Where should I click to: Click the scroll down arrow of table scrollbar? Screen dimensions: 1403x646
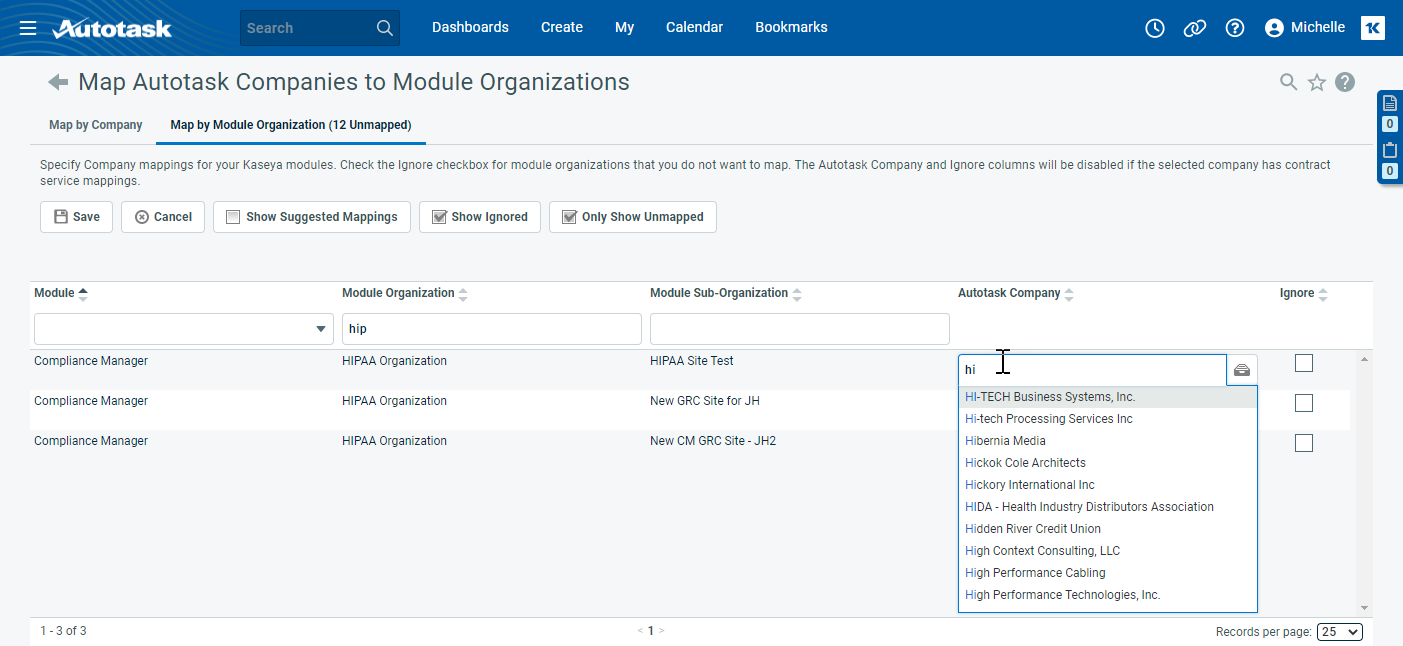(1364, 607)
